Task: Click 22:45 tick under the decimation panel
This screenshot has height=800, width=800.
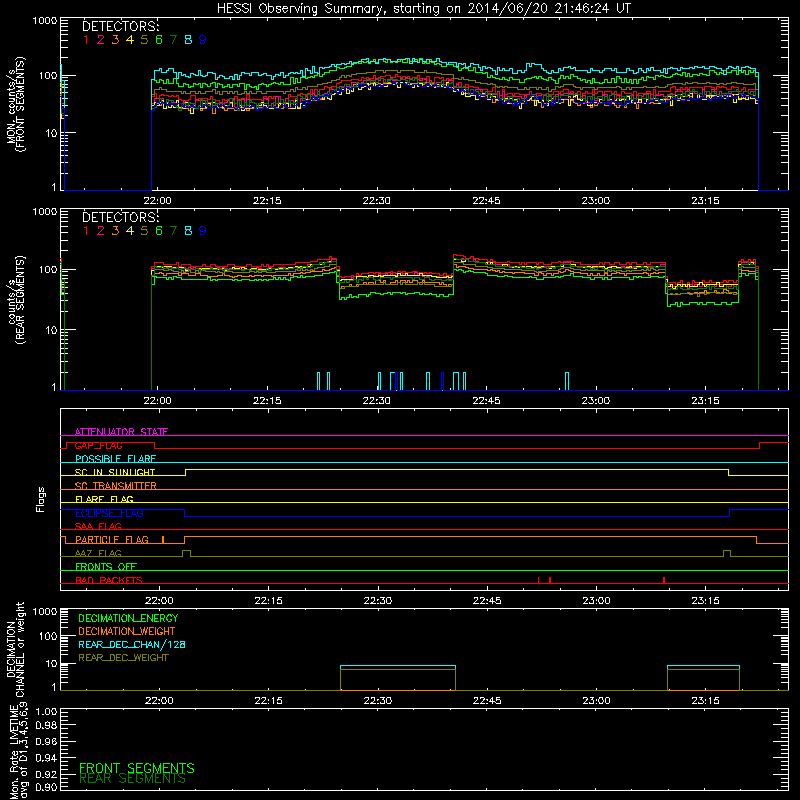Action: point(487,701)
